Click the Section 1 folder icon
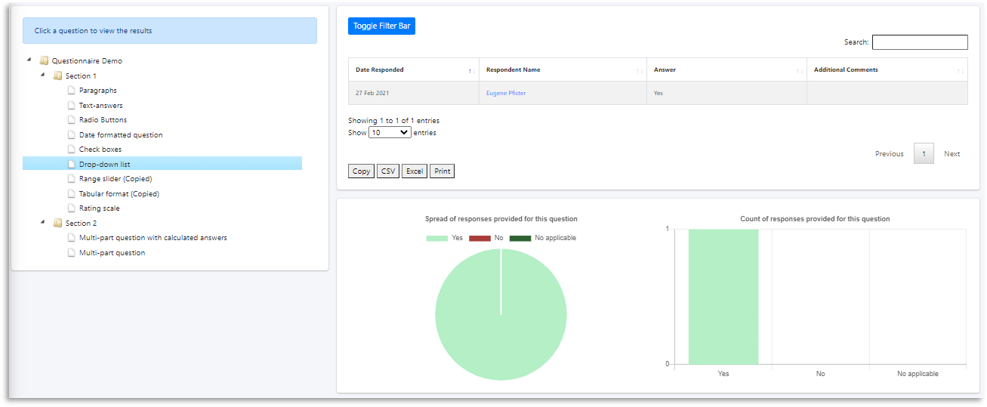This screenshot has width=987, height=407. (x=58, y=76)
